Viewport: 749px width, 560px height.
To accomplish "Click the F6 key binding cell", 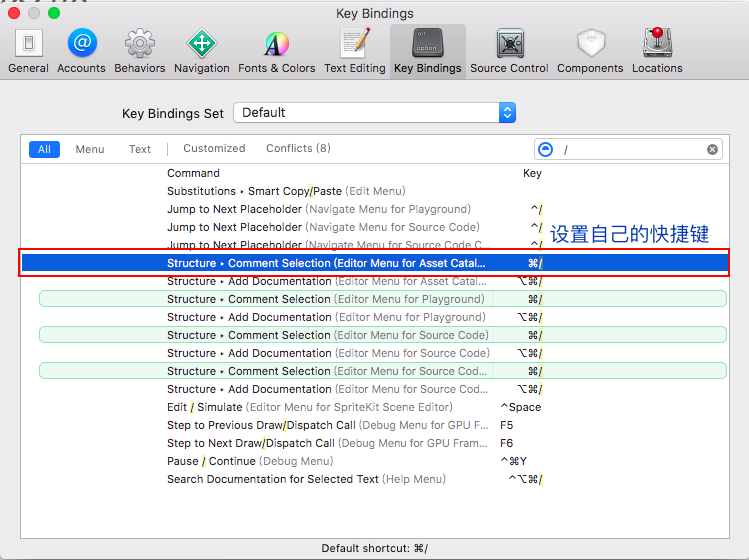I will 506,443.
